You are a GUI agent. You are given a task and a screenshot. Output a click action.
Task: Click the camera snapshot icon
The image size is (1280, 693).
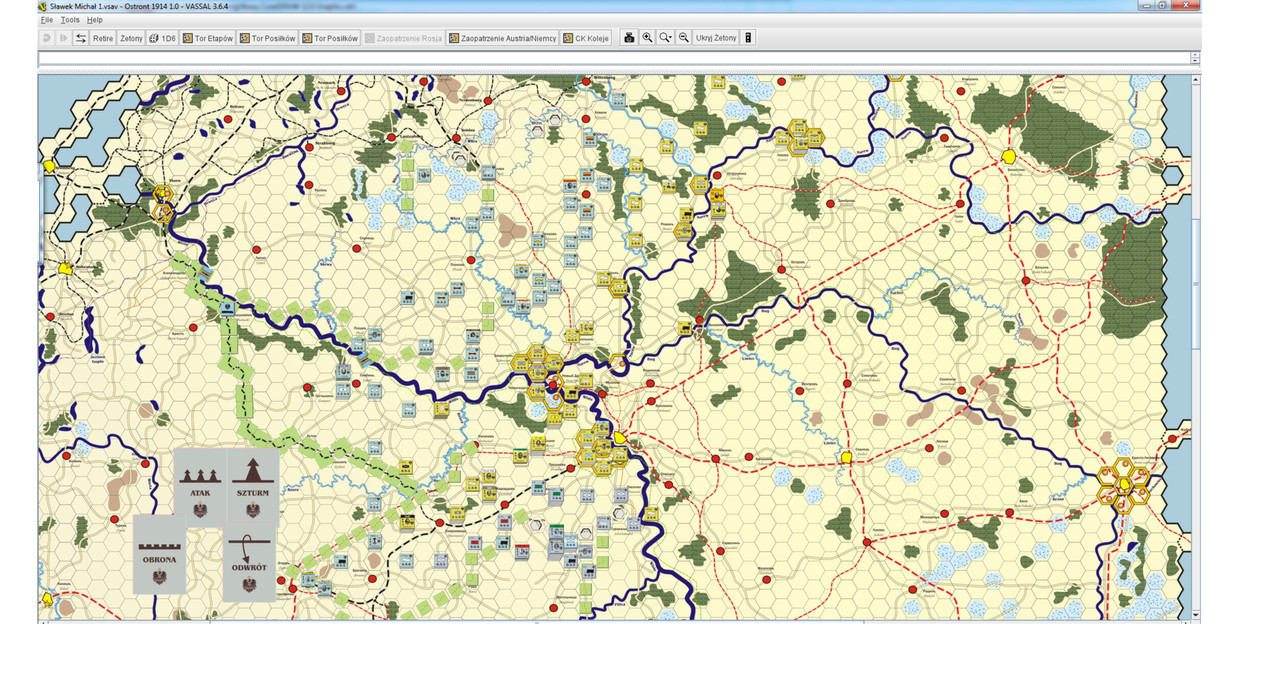[629, 38]
